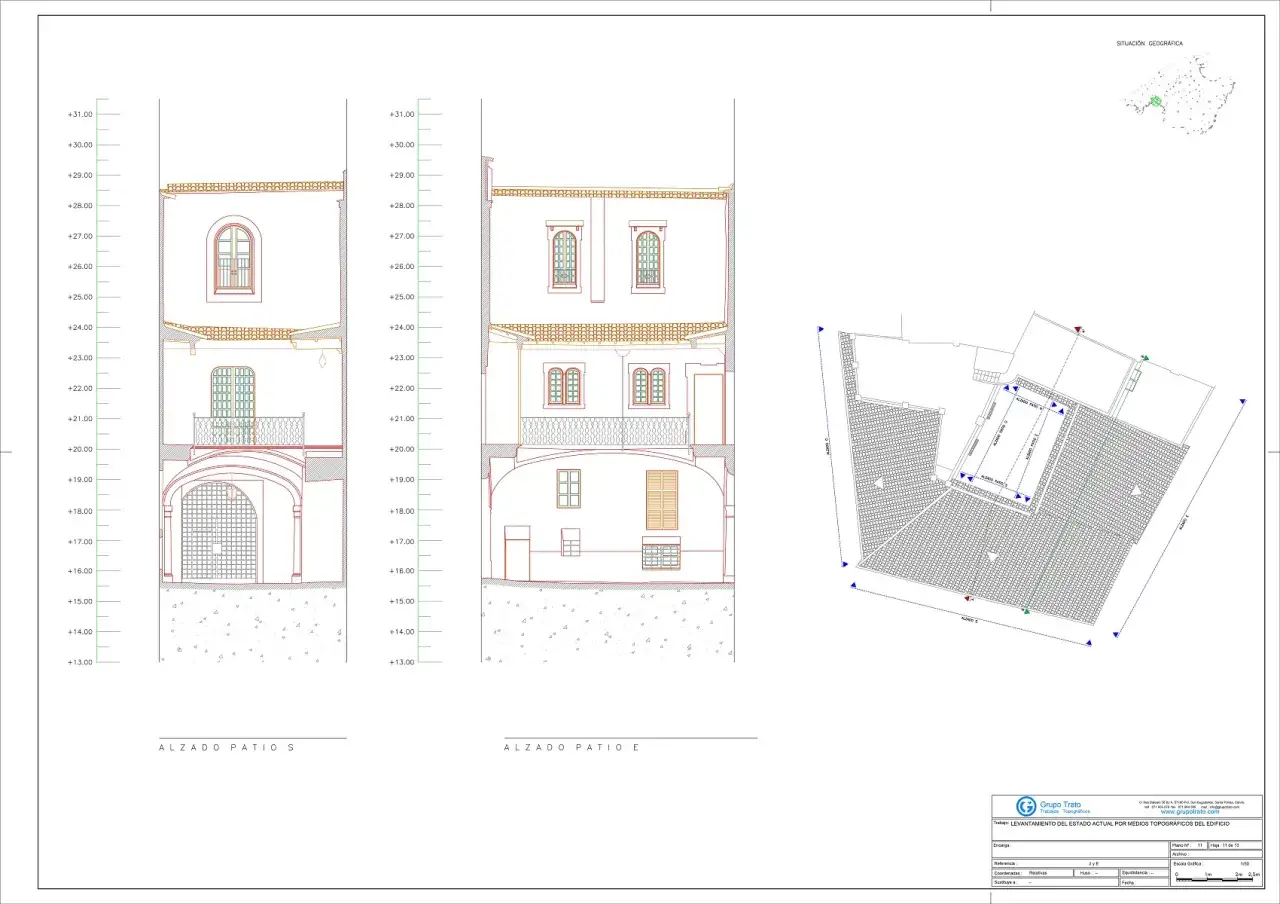Click the dark red section marker atop roof plan
1280x904 pixels.
[x=1079, y=328]
